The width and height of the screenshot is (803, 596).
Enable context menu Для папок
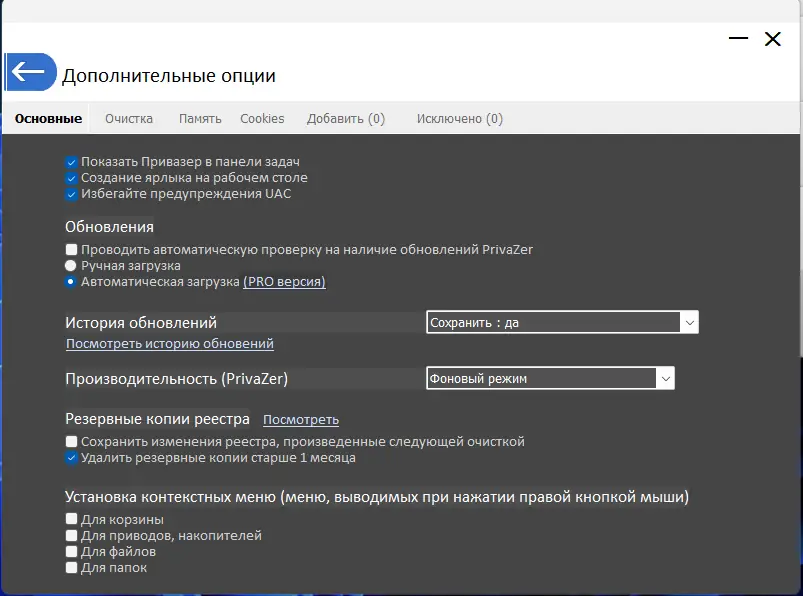71,567
